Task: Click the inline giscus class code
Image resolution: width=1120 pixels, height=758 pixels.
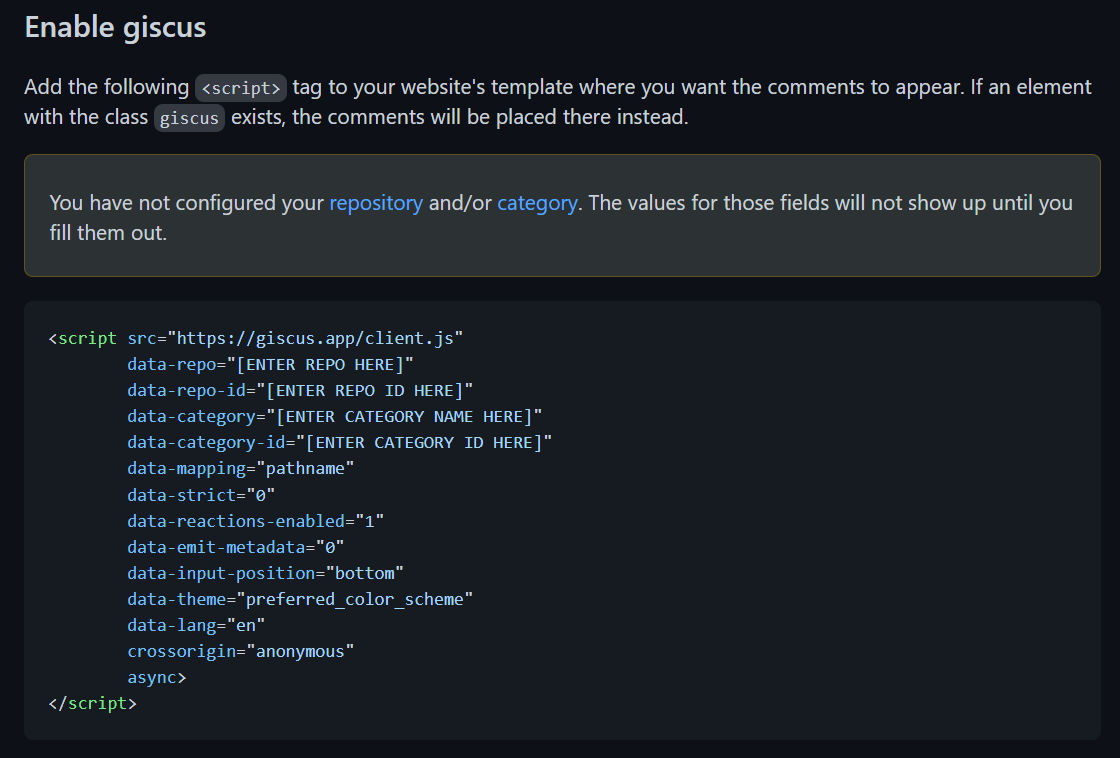Action: click(x=189, y=118)
